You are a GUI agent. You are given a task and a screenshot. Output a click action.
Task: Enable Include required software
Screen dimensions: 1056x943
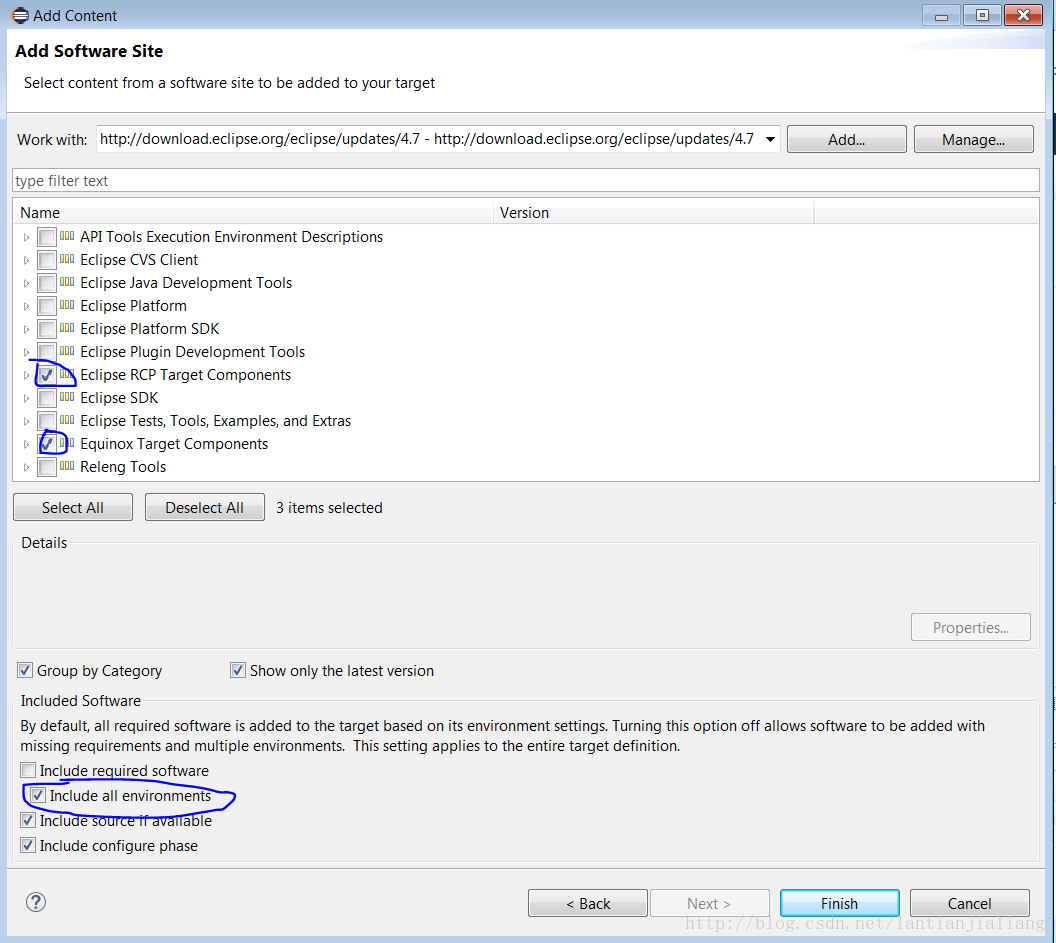[x=28, y=770]
